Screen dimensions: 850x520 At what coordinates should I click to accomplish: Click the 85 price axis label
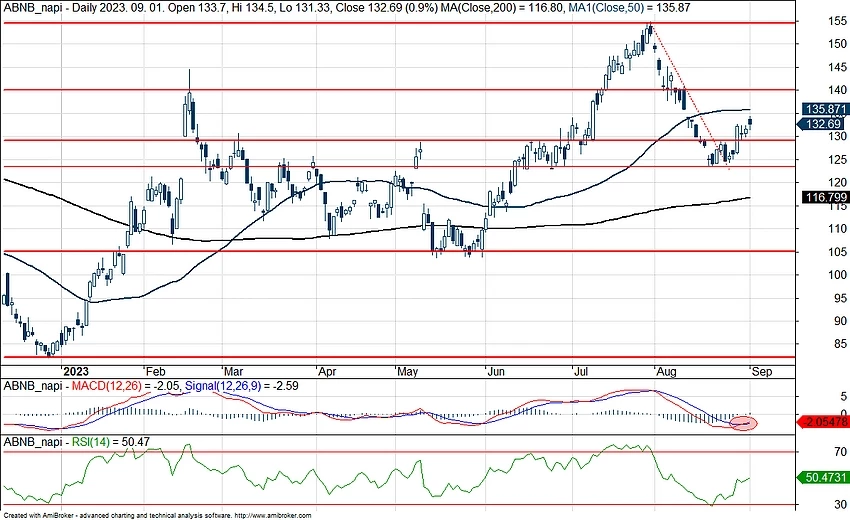pyautogui.click(x=841, y=344)
